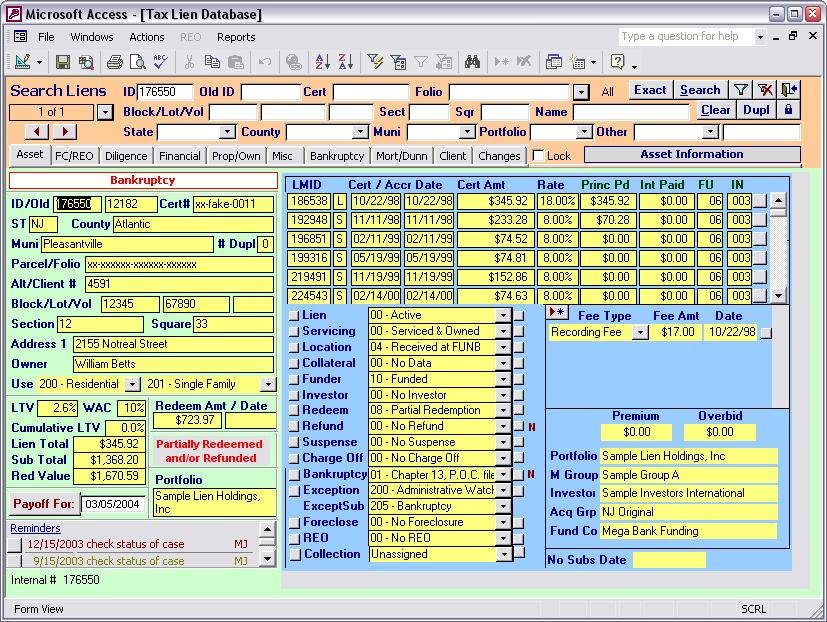Click the Owner field William Betts
The width and height of the screenshot is (827, 622).
[x=174, y=364]
